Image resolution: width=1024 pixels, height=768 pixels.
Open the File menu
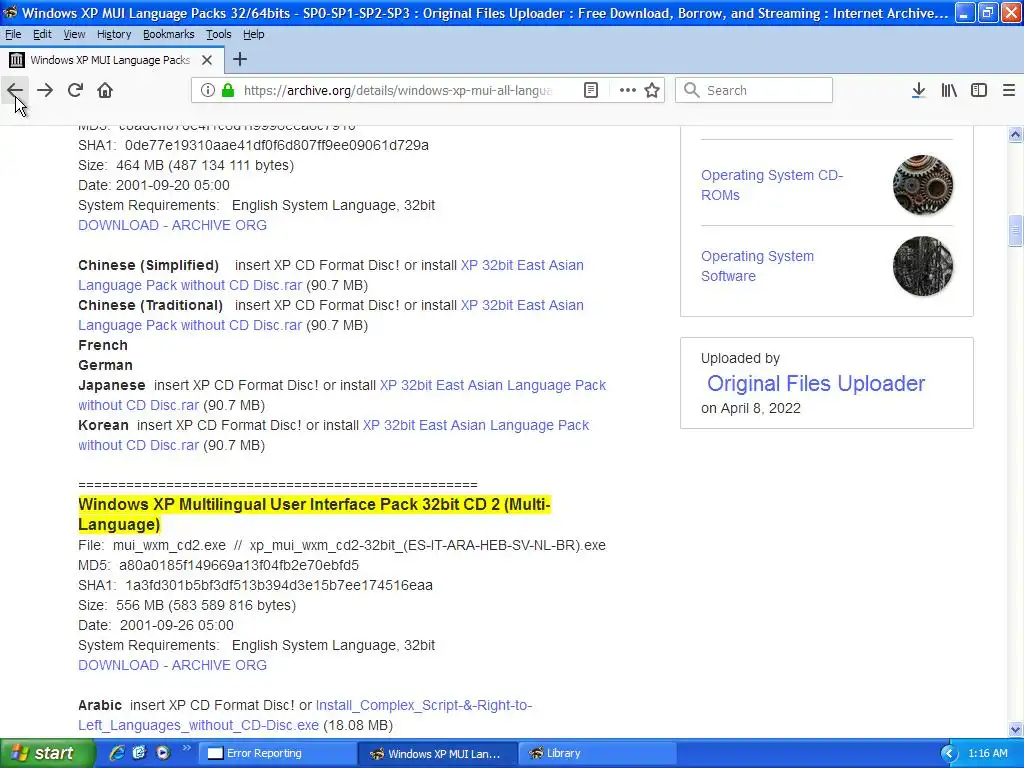13,34
